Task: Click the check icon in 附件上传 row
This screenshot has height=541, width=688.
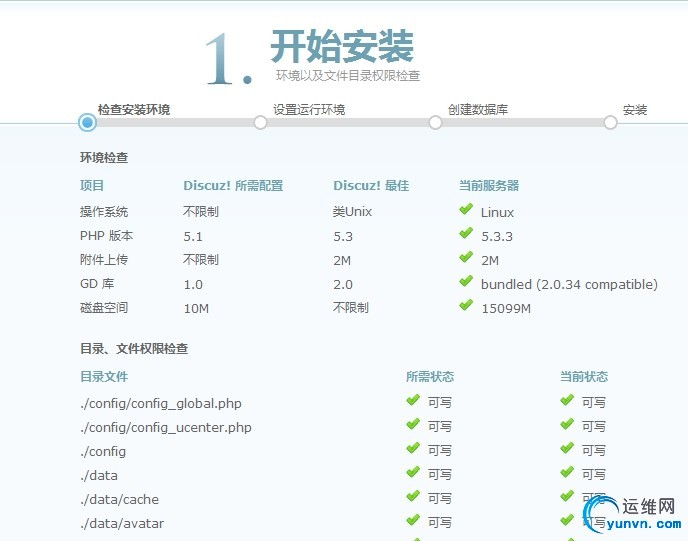Action: click(x=466, y=257)
